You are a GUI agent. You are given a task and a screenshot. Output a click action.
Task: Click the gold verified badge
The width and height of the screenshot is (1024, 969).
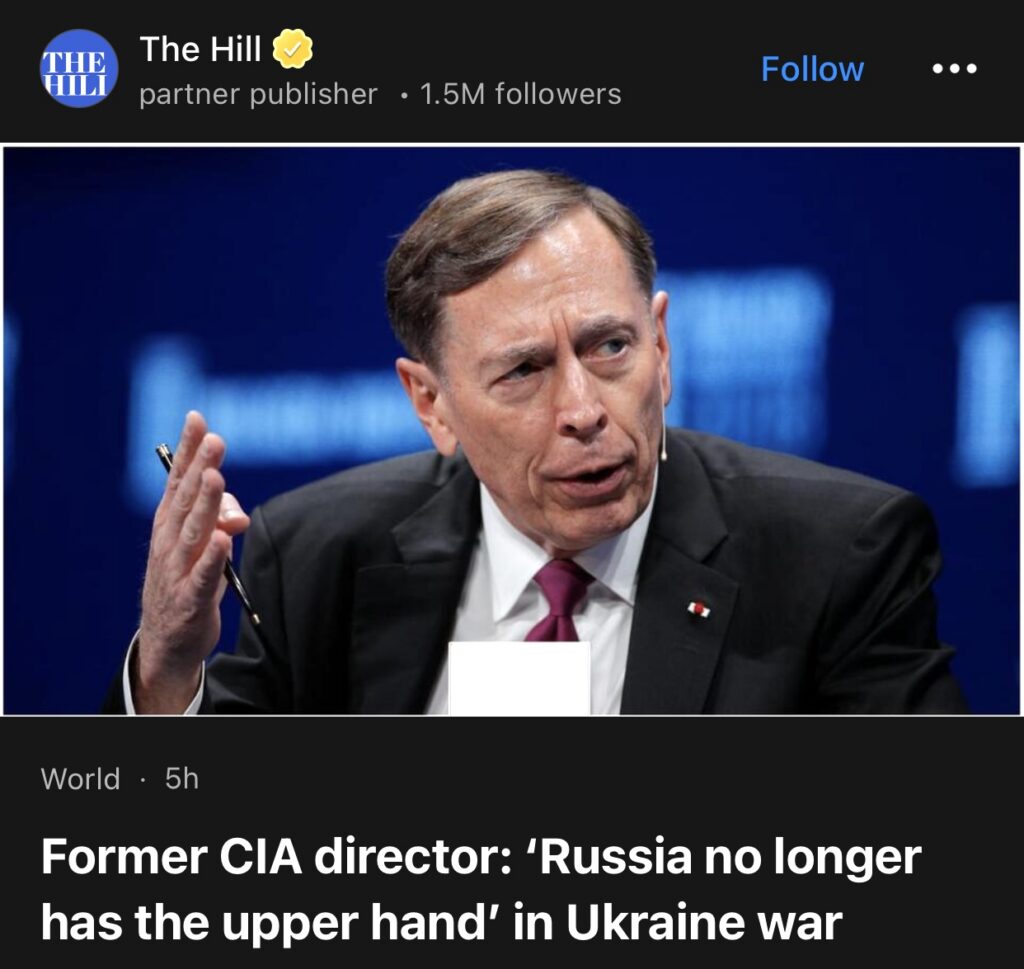293,48
